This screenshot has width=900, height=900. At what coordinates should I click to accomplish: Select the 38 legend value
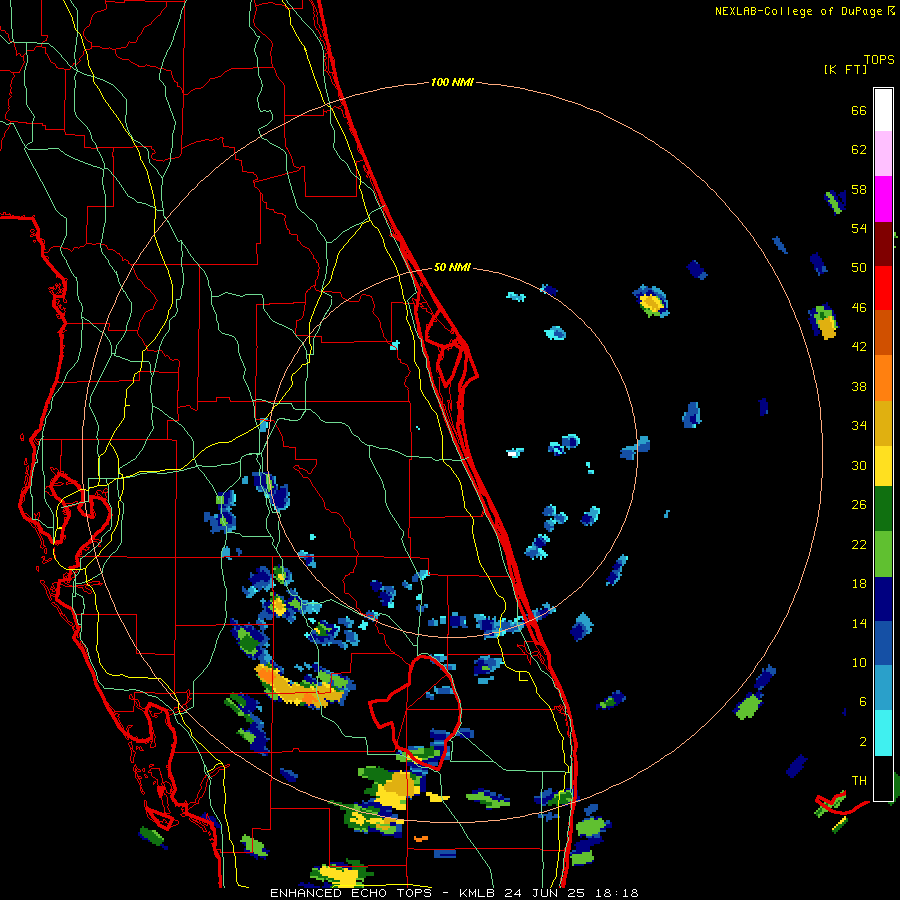pos(859,386)
